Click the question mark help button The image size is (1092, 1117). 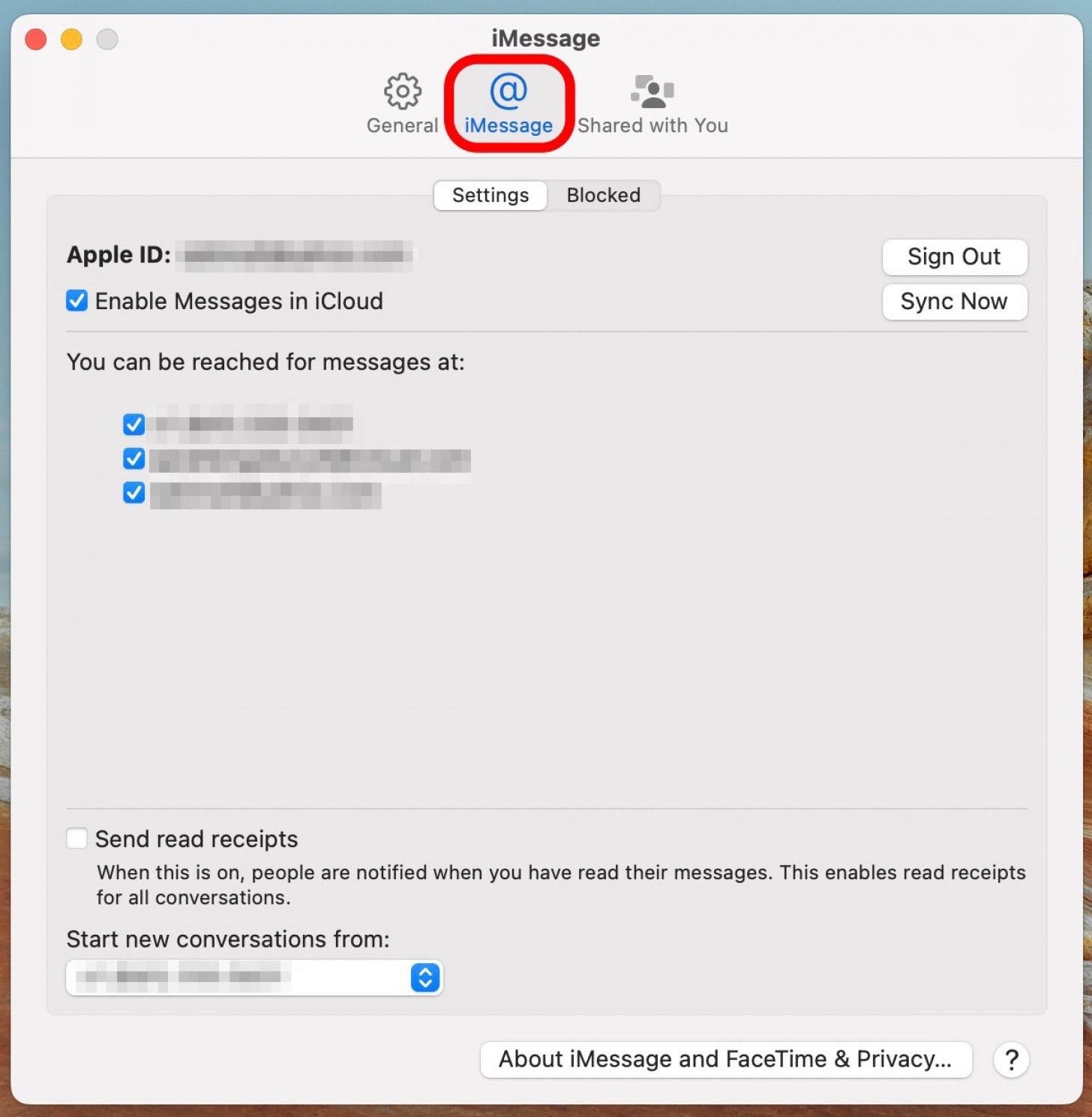coord(1011,1059)
